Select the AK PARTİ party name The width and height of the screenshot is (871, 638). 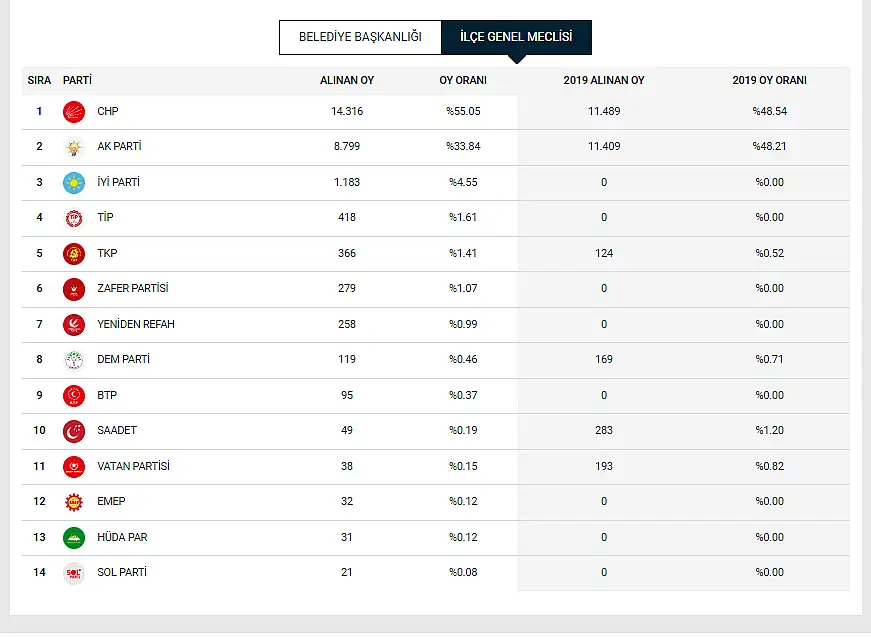[119, 146]
